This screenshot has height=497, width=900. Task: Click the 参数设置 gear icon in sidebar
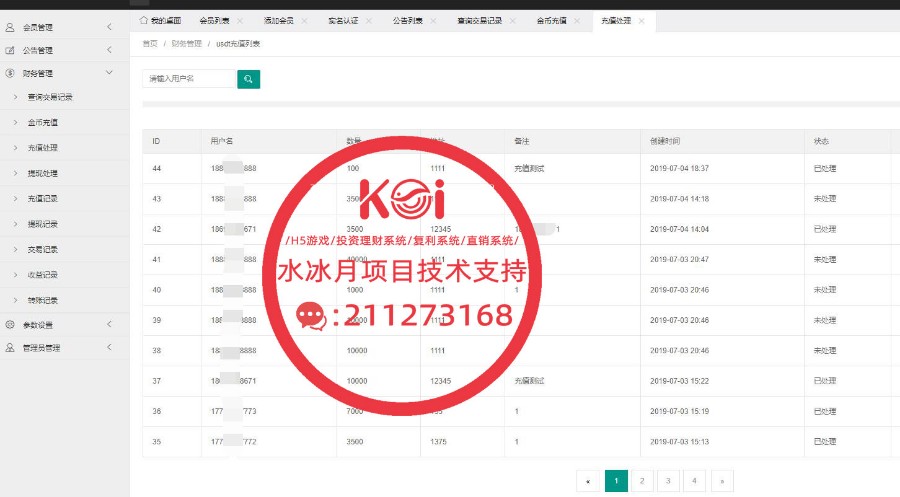coord(10,324)
